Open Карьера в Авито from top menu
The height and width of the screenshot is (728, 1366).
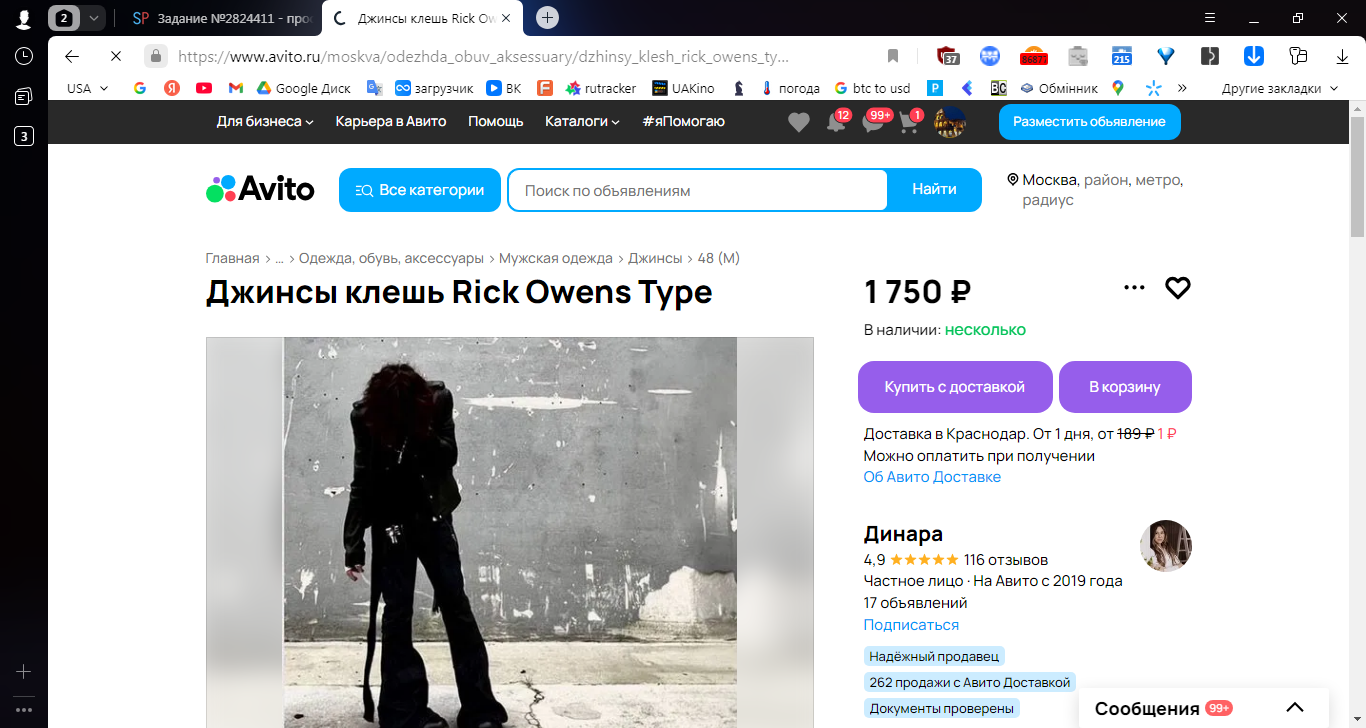tap(391, 121)
